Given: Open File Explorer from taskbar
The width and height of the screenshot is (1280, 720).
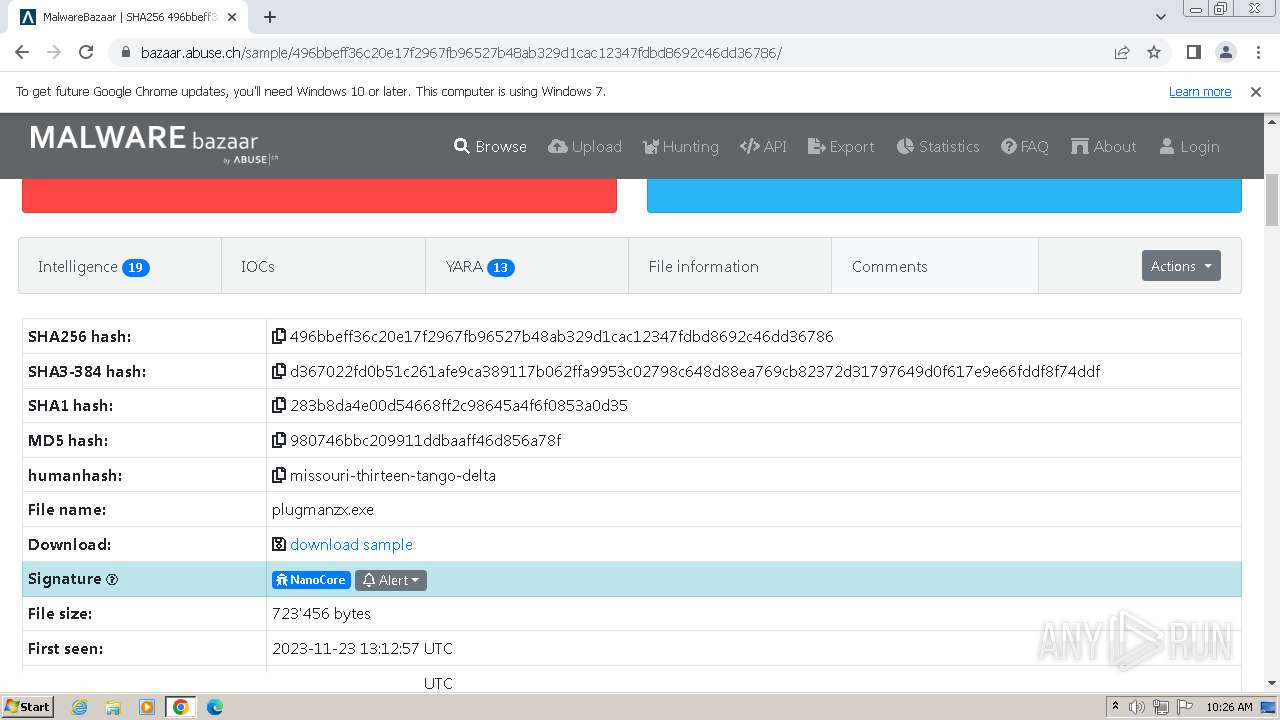Looking at the screenshot, I should click(x=113, y=707).
